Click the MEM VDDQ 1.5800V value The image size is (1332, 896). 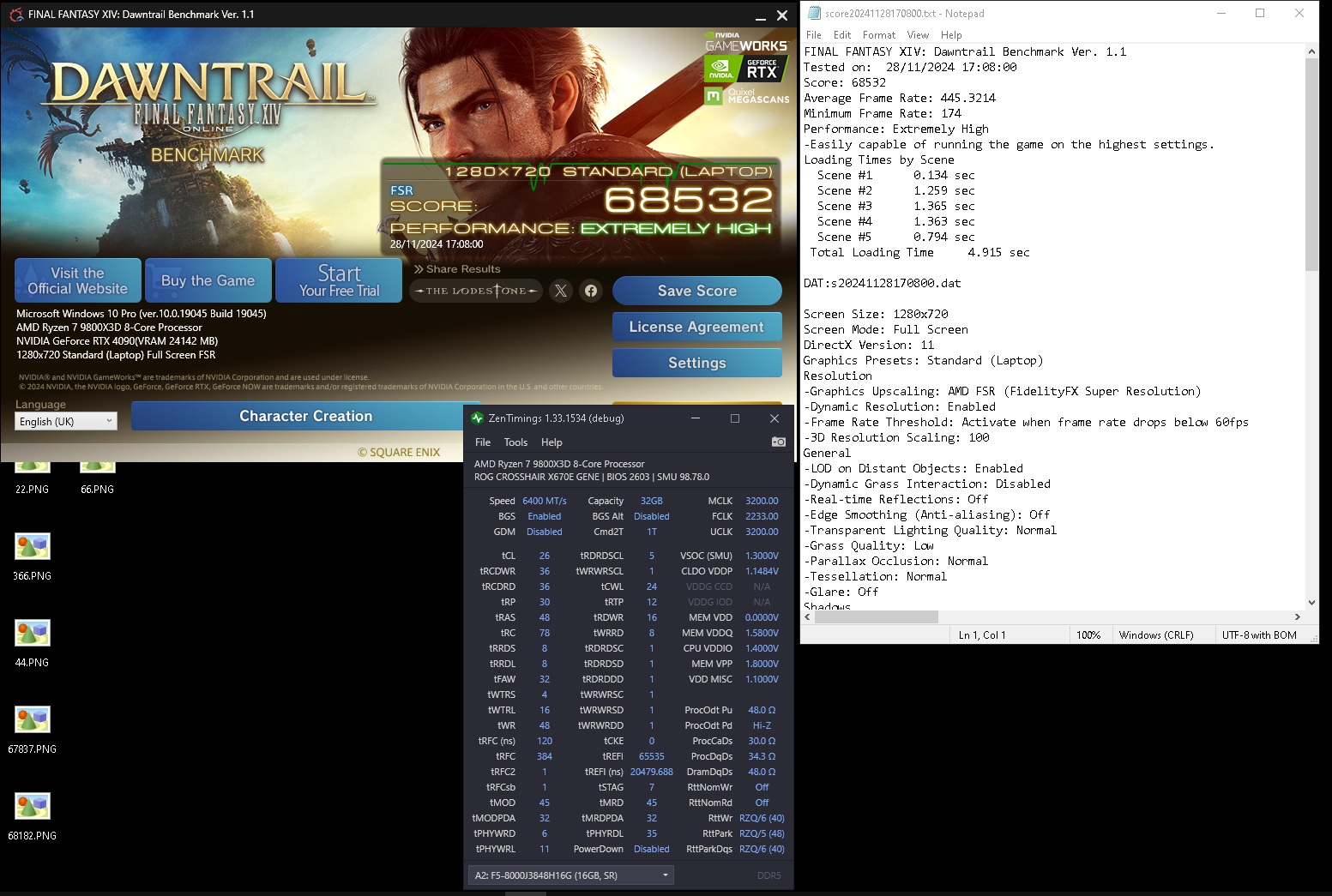pyautogui.click(x=762, y=633)
